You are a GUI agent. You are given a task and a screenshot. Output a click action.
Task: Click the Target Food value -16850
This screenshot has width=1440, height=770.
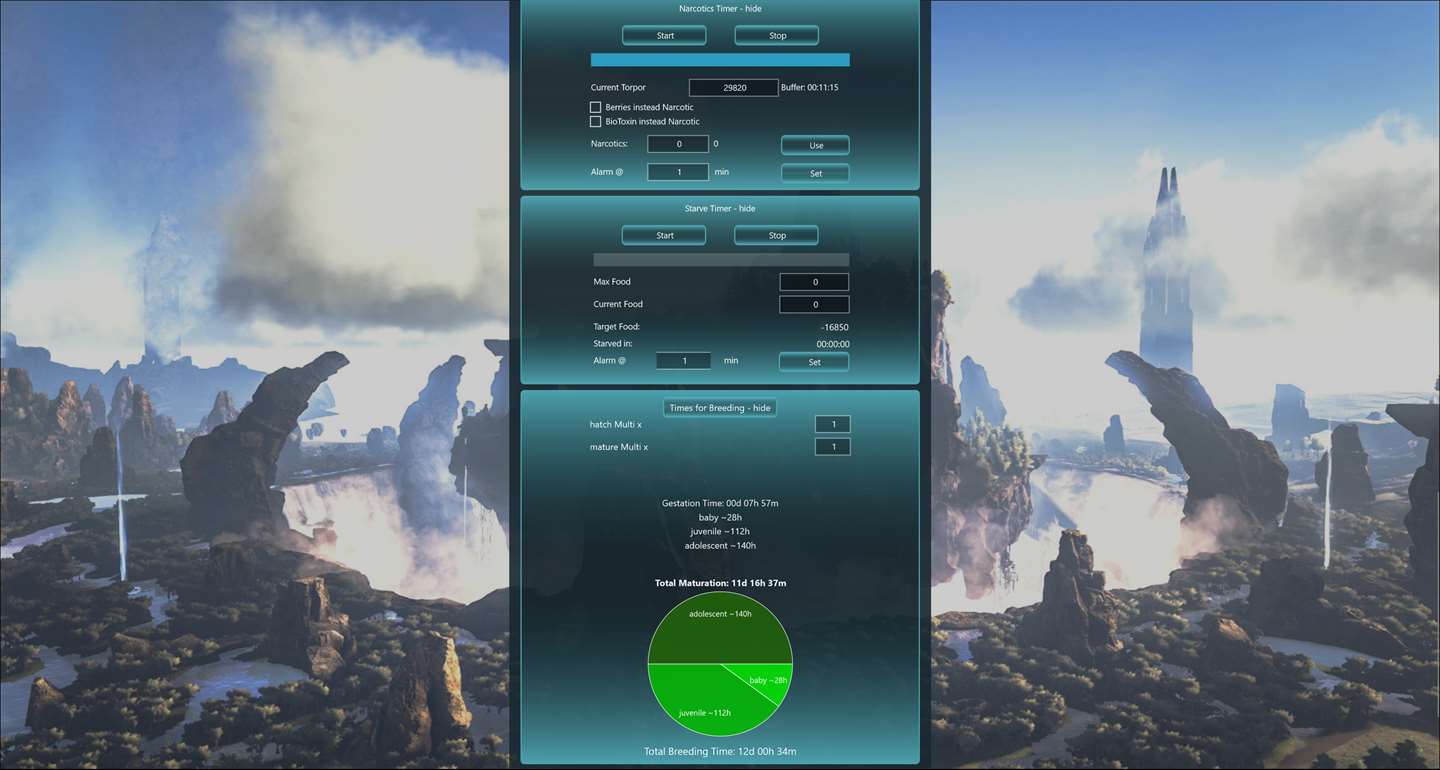pos(834,327)
